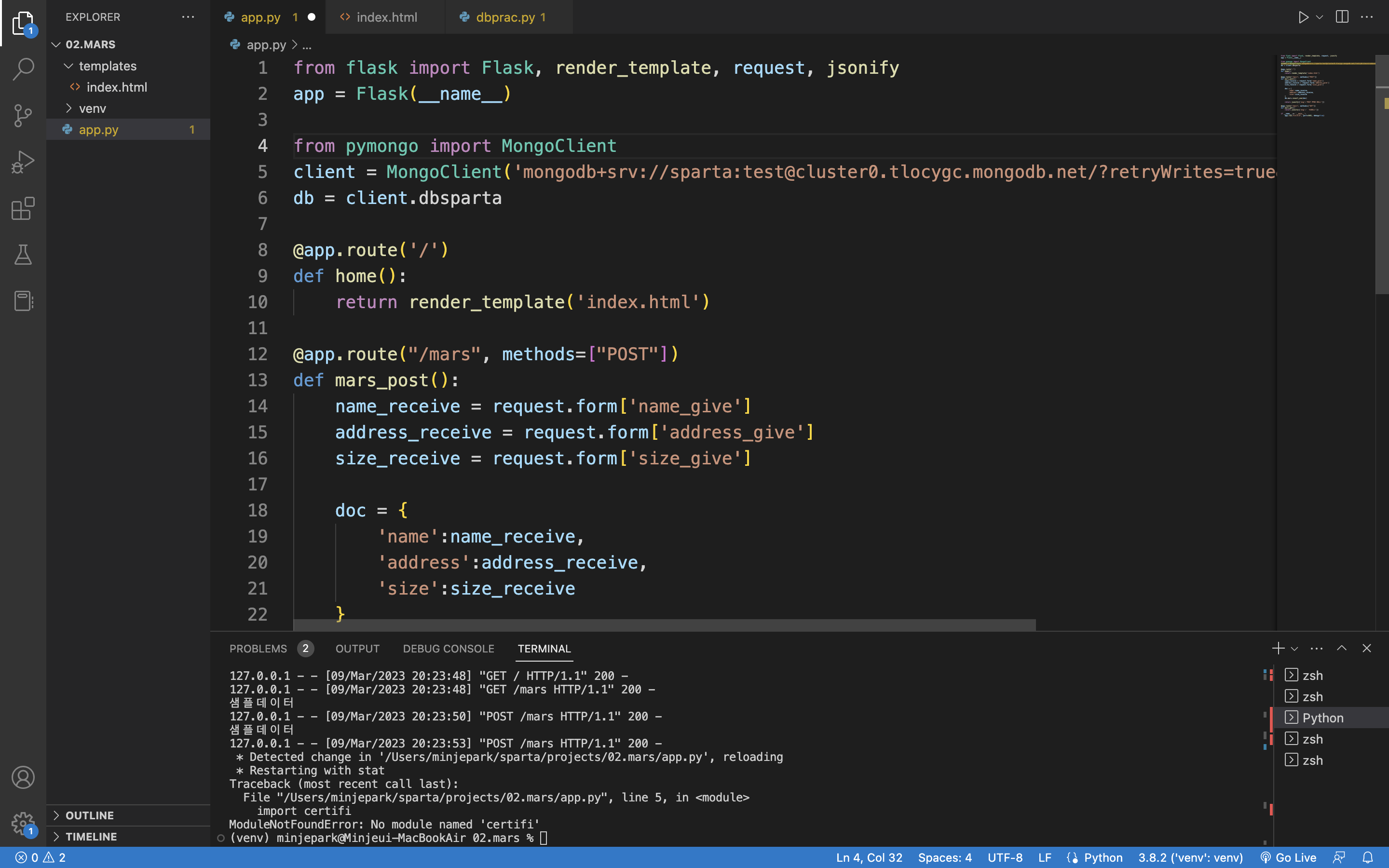The height and width of the screenshot is (868, 1389).
Task: Open the Source Control view
Action: tap(23, 115)
